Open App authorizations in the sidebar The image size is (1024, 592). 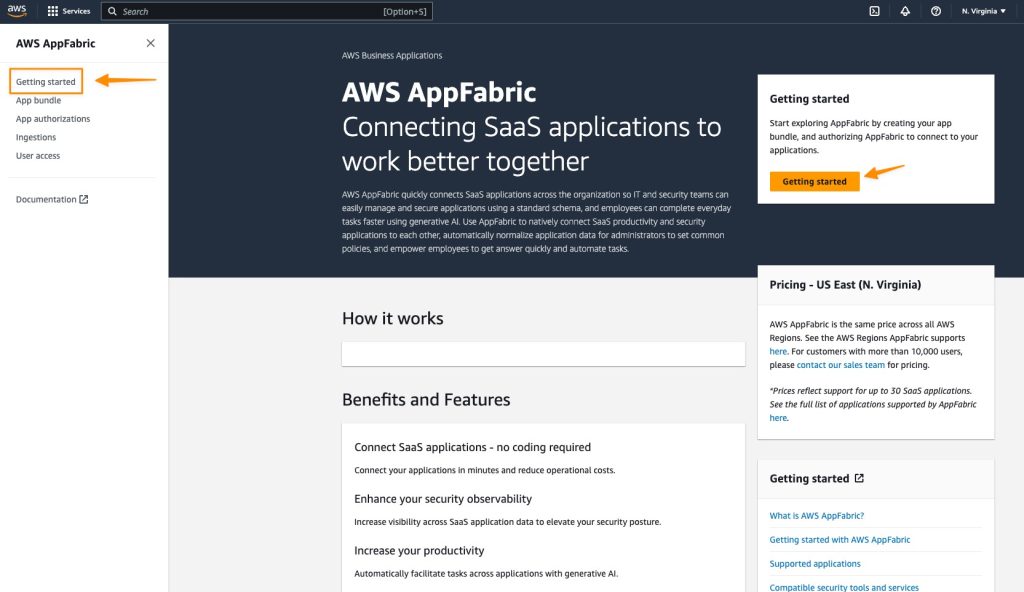[53, 119]
